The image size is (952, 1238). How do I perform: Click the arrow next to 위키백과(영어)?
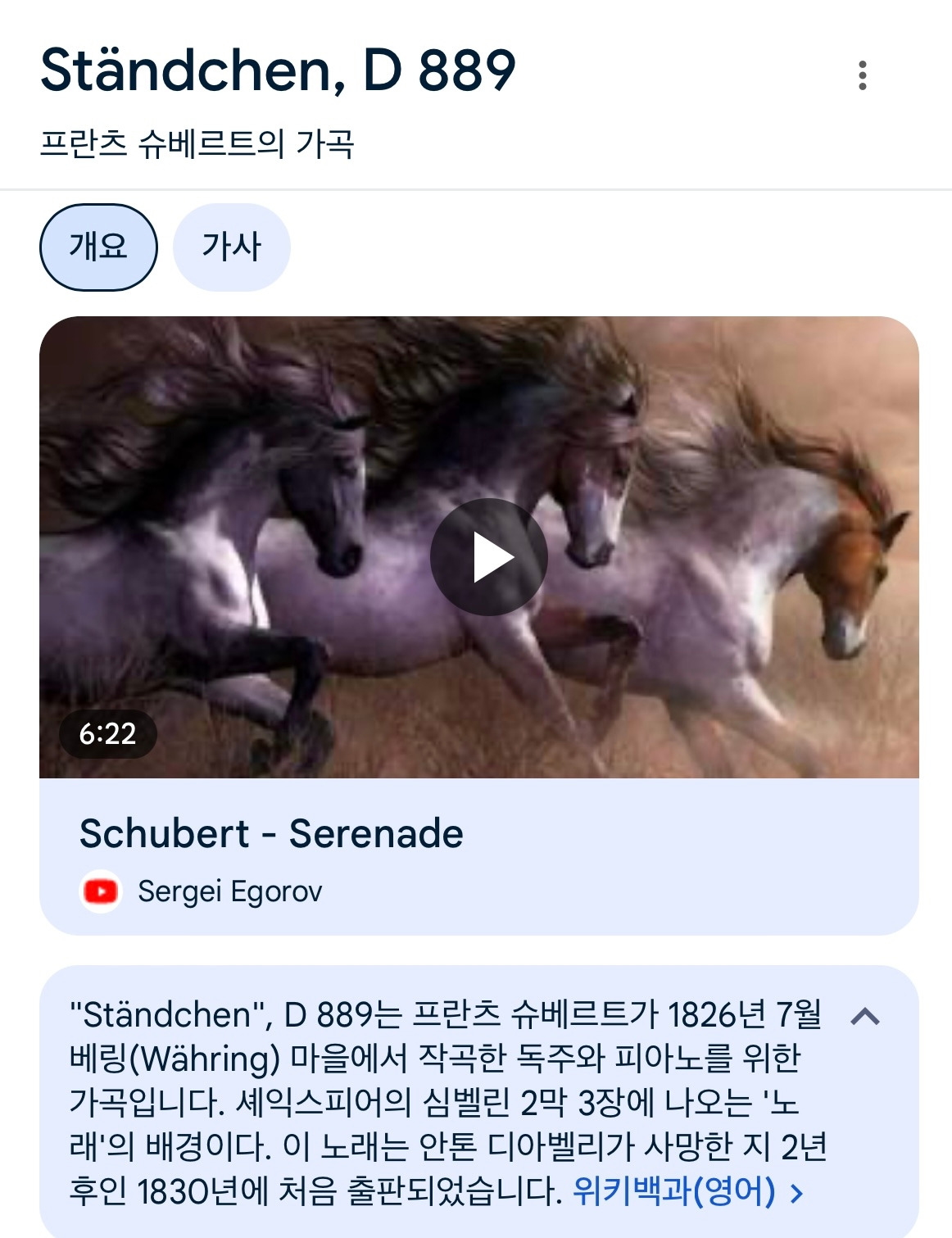[796, 1193]
